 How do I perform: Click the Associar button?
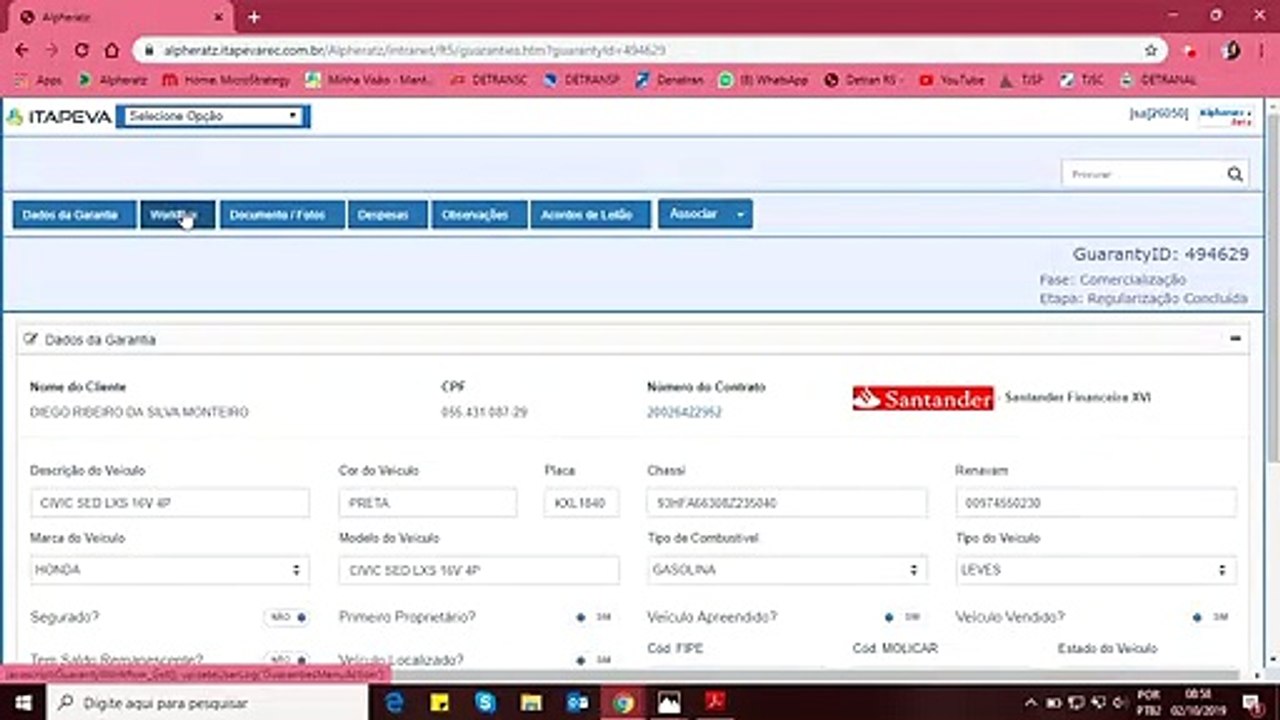tap(693, 214)
